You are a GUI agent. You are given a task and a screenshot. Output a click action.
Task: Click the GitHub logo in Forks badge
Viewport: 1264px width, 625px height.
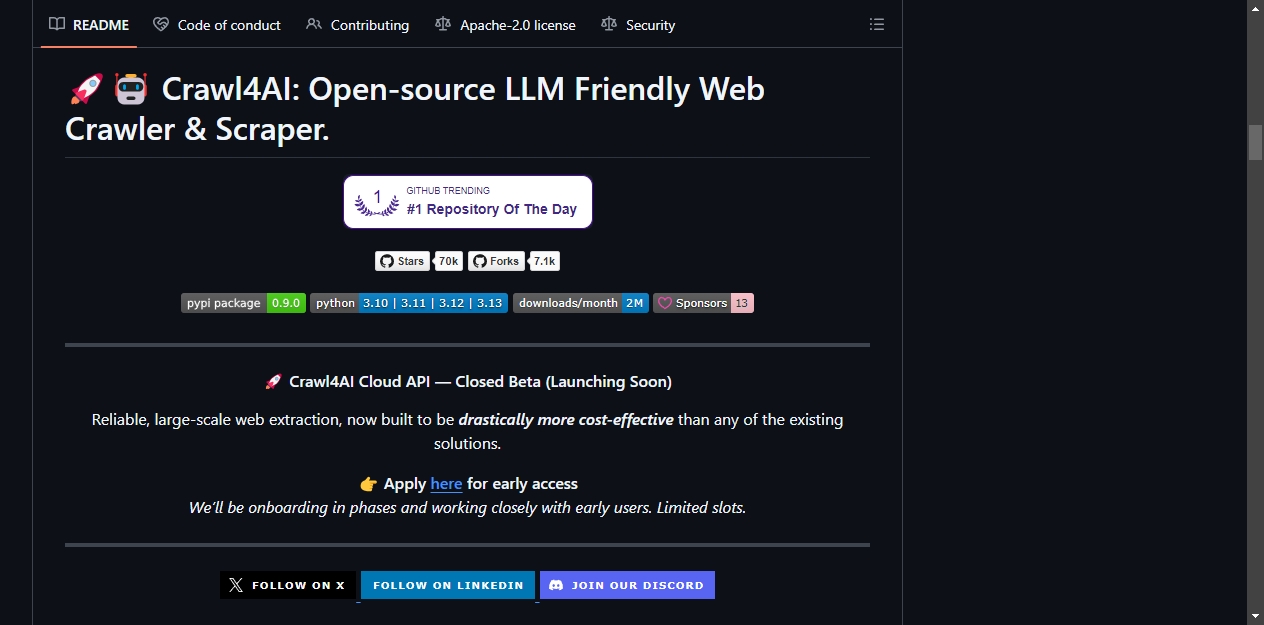(x=479, y=261)
